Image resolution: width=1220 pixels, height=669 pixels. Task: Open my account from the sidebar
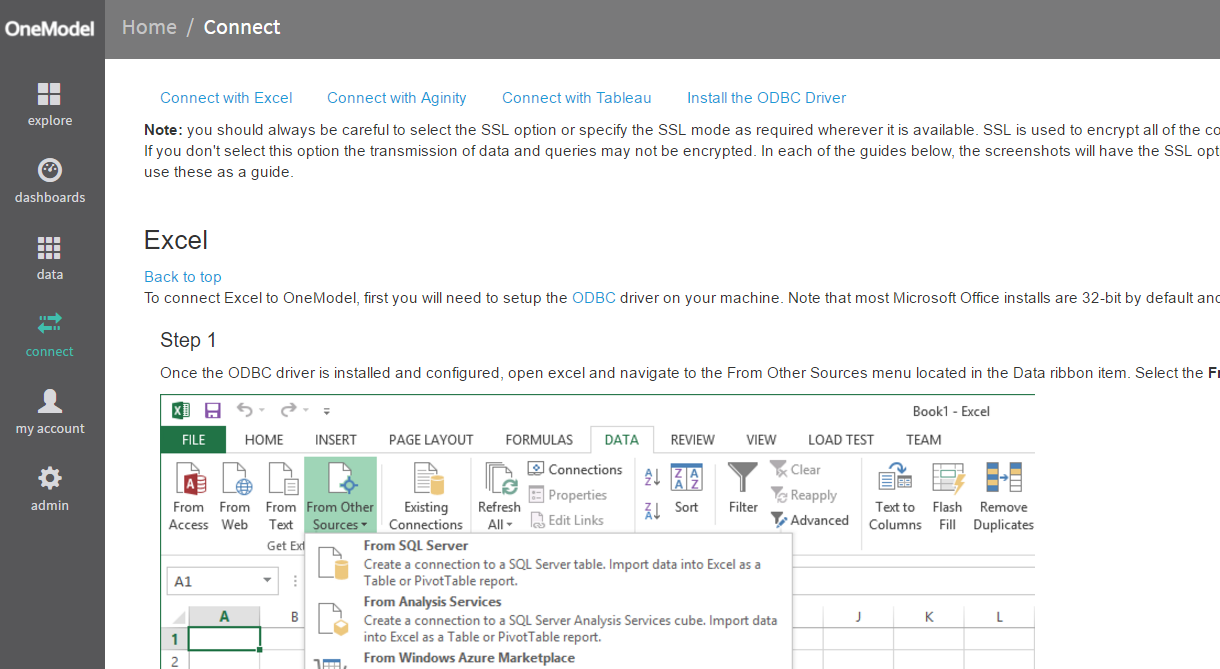pos(50,412)
